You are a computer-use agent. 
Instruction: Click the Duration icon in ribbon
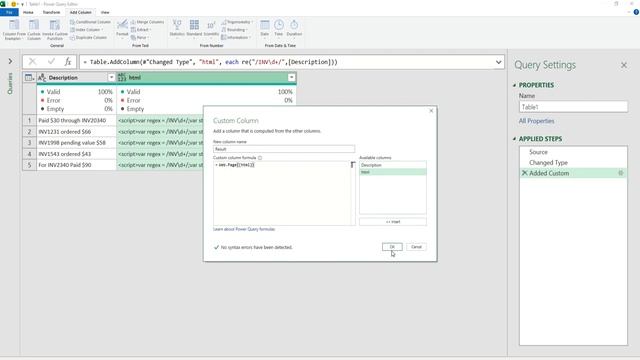click(x=294, y=25)
